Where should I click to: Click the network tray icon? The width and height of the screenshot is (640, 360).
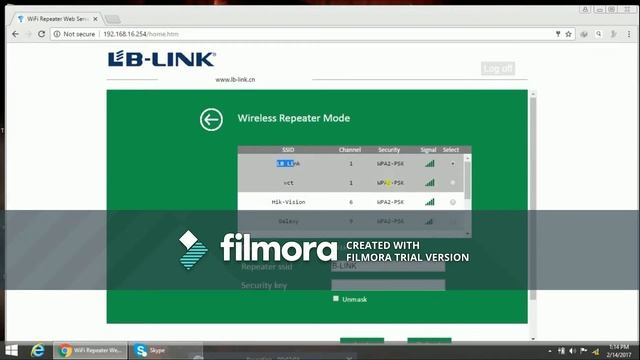point(596,351)
